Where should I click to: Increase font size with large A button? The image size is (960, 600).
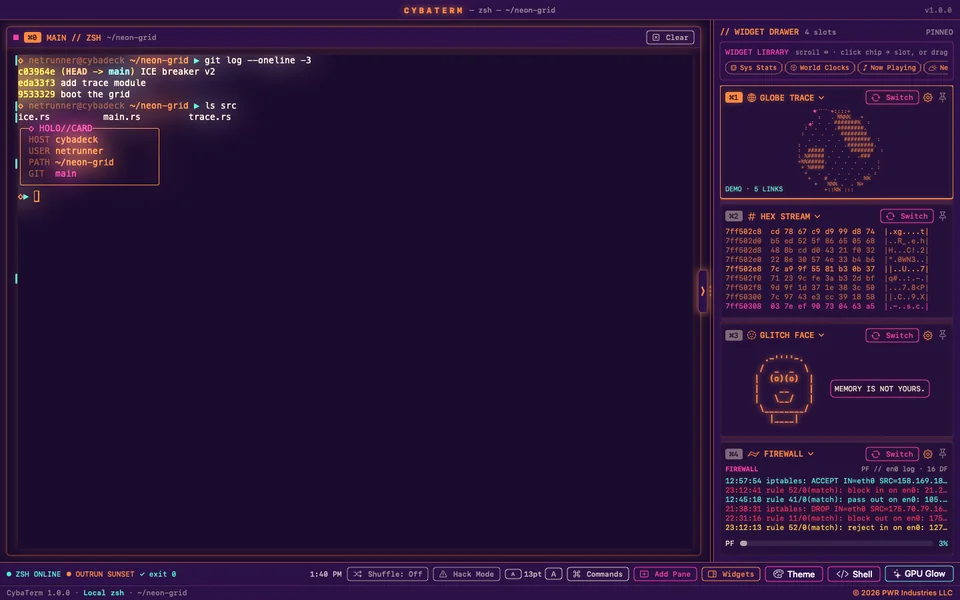[x=553, y=574]
